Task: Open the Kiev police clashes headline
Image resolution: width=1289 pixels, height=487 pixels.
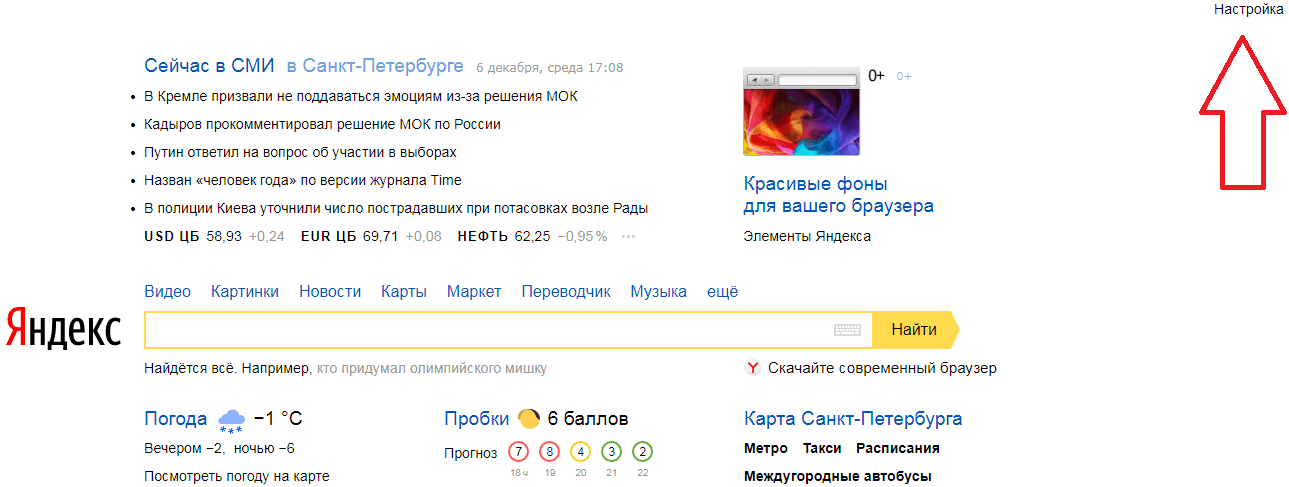Action: tap(396, 208)
